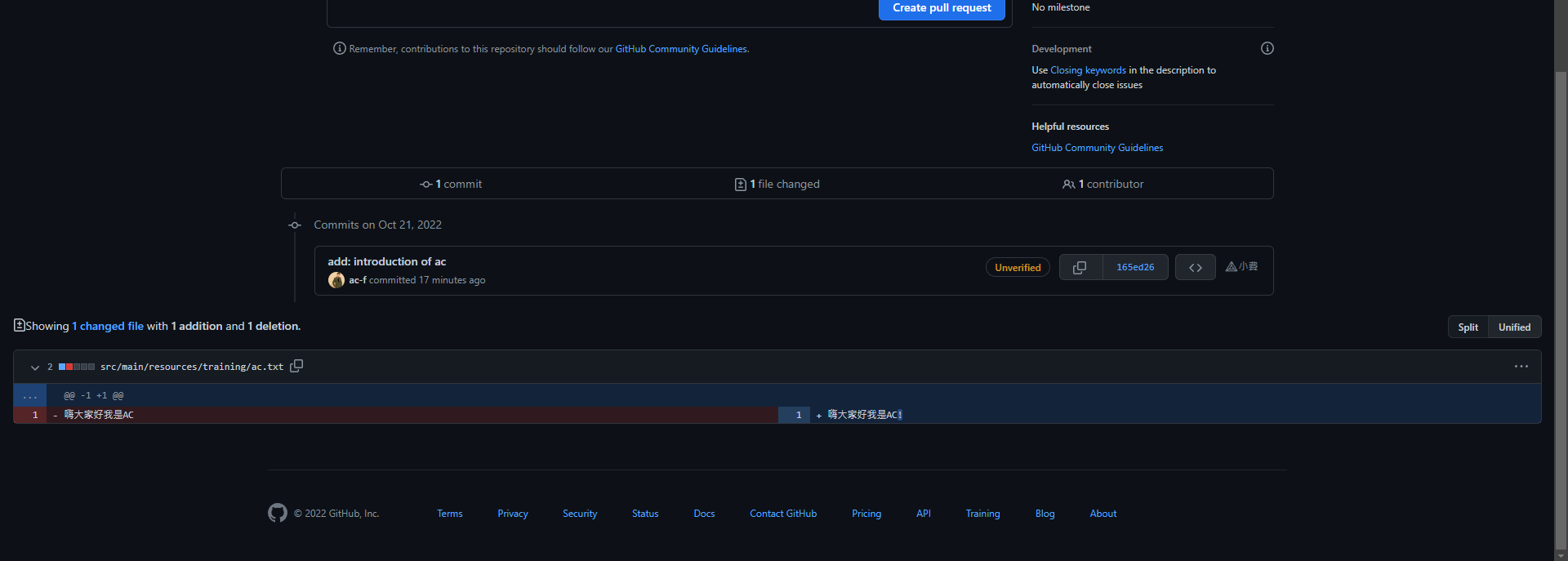Switch to the 1 commit tab
The height and width of the screenshot is (561, 1568).
pos(451,184)
